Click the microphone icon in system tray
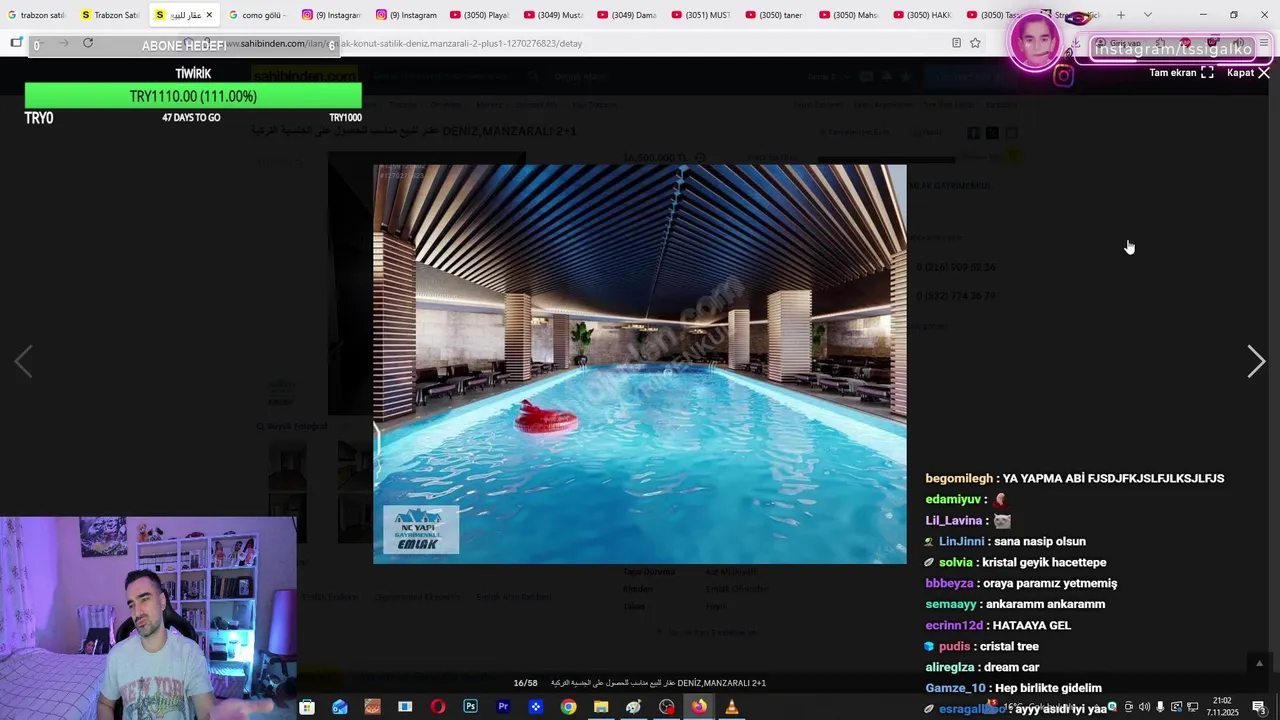The height and width of the screenshot is (720, 1280). (1160, 707)
